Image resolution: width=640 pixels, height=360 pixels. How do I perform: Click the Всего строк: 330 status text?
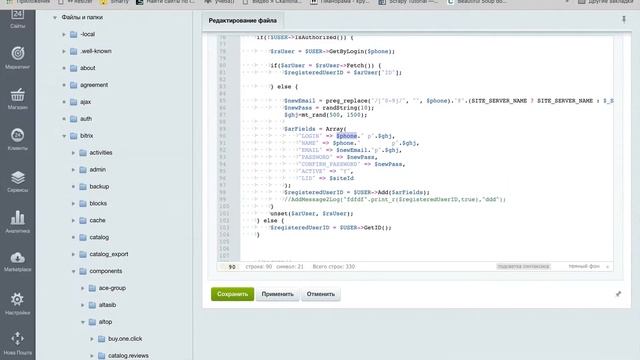click(334, 267)
